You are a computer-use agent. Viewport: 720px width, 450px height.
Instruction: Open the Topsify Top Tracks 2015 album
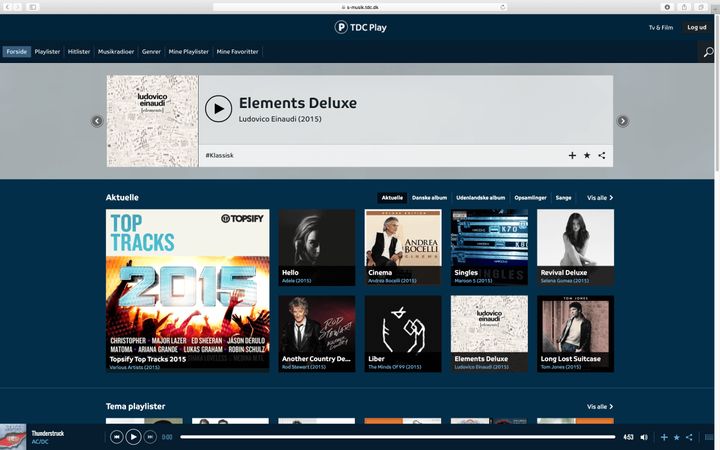(x=188, y=290)
